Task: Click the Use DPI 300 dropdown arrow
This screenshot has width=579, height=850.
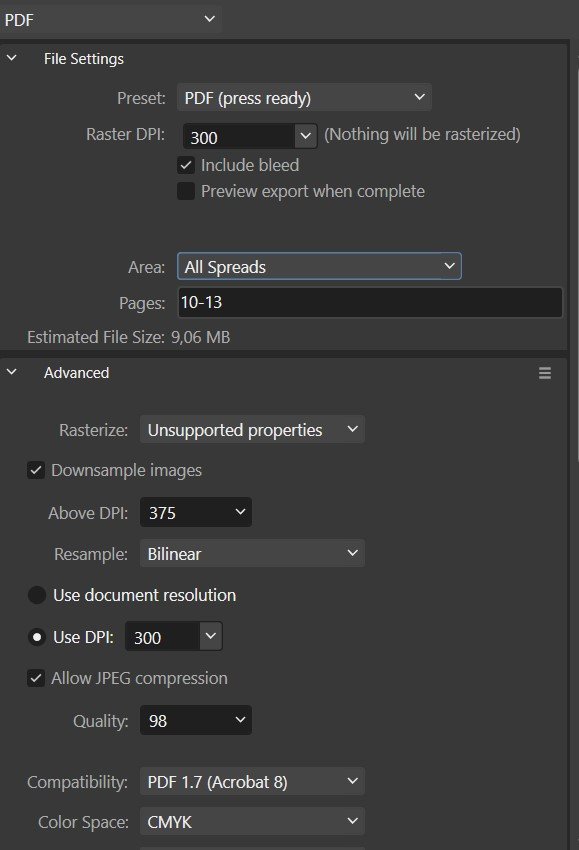Action: point(211,636)
